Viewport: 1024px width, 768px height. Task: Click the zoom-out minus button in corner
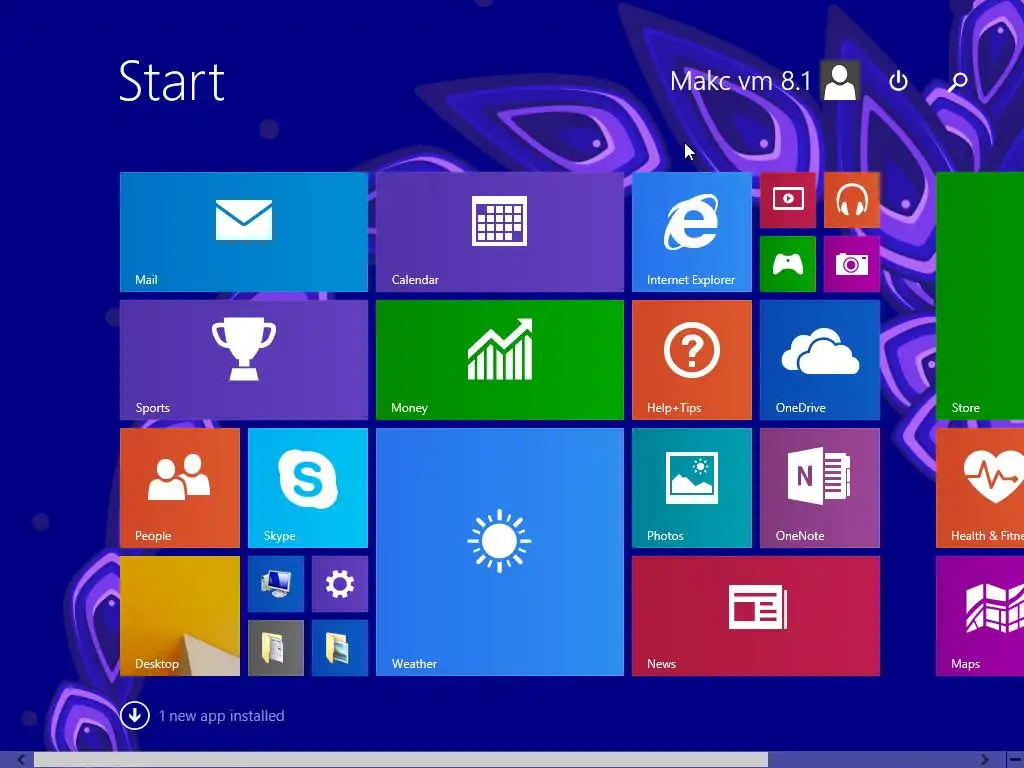pyautogui.click(x=1015, y=760)
